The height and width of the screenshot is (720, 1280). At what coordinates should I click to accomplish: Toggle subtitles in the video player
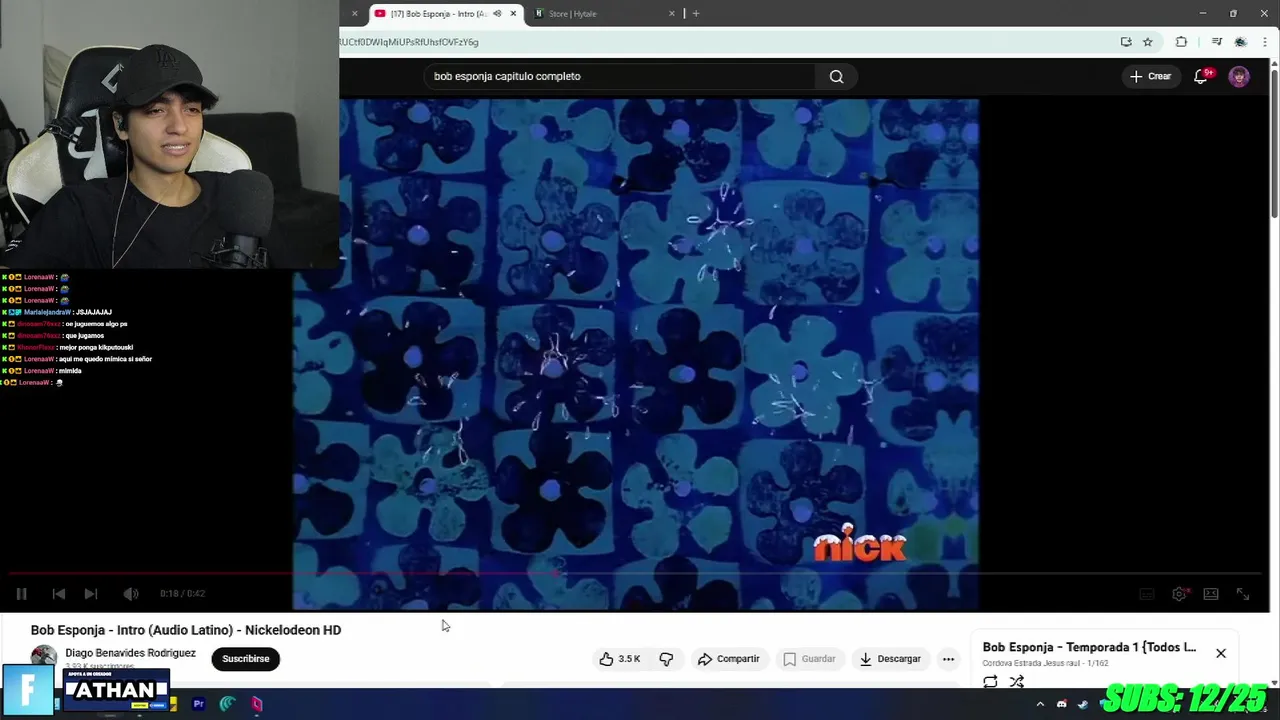[x=1147, y=594]
